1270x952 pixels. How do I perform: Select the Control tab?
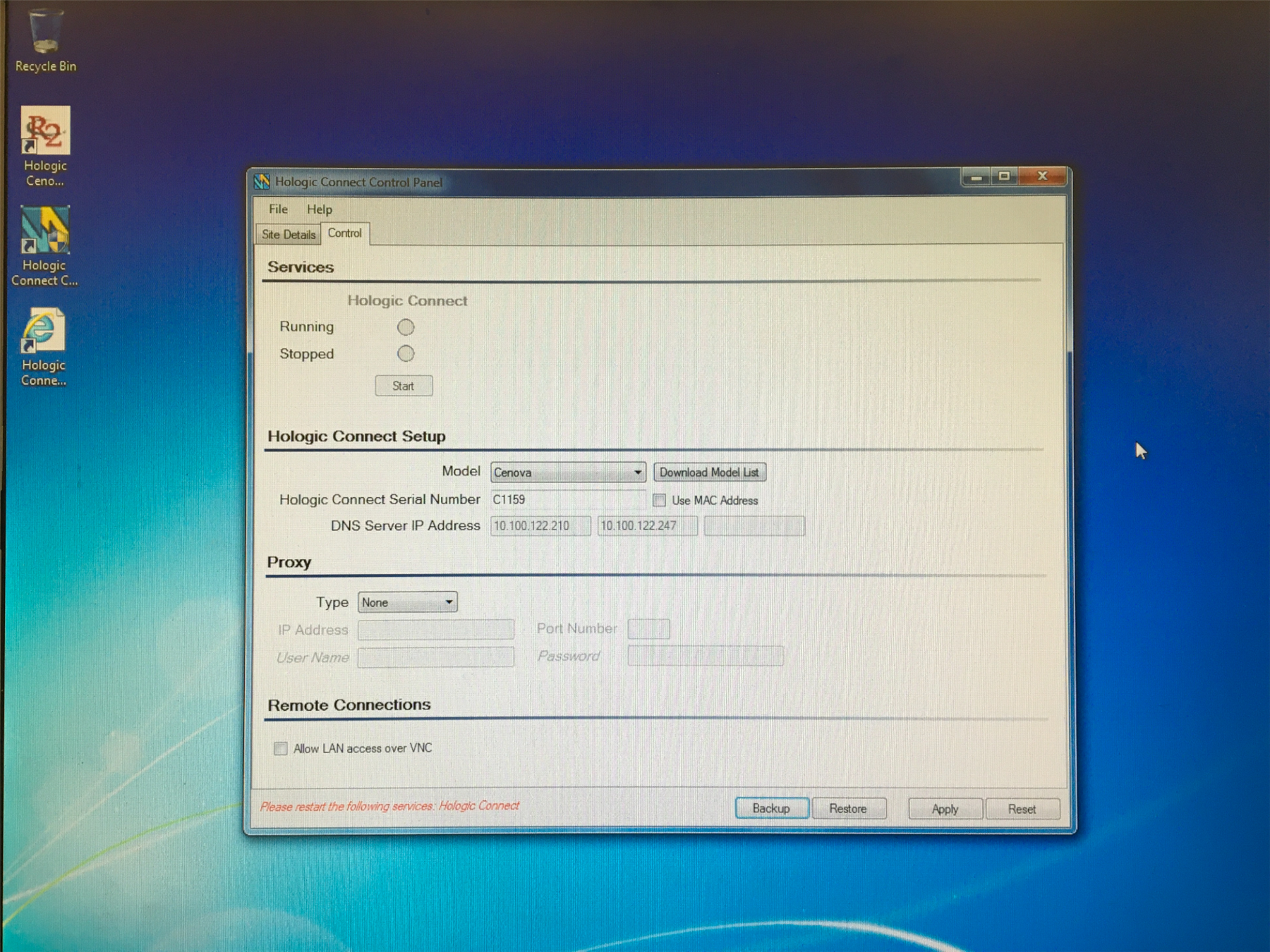345,233
